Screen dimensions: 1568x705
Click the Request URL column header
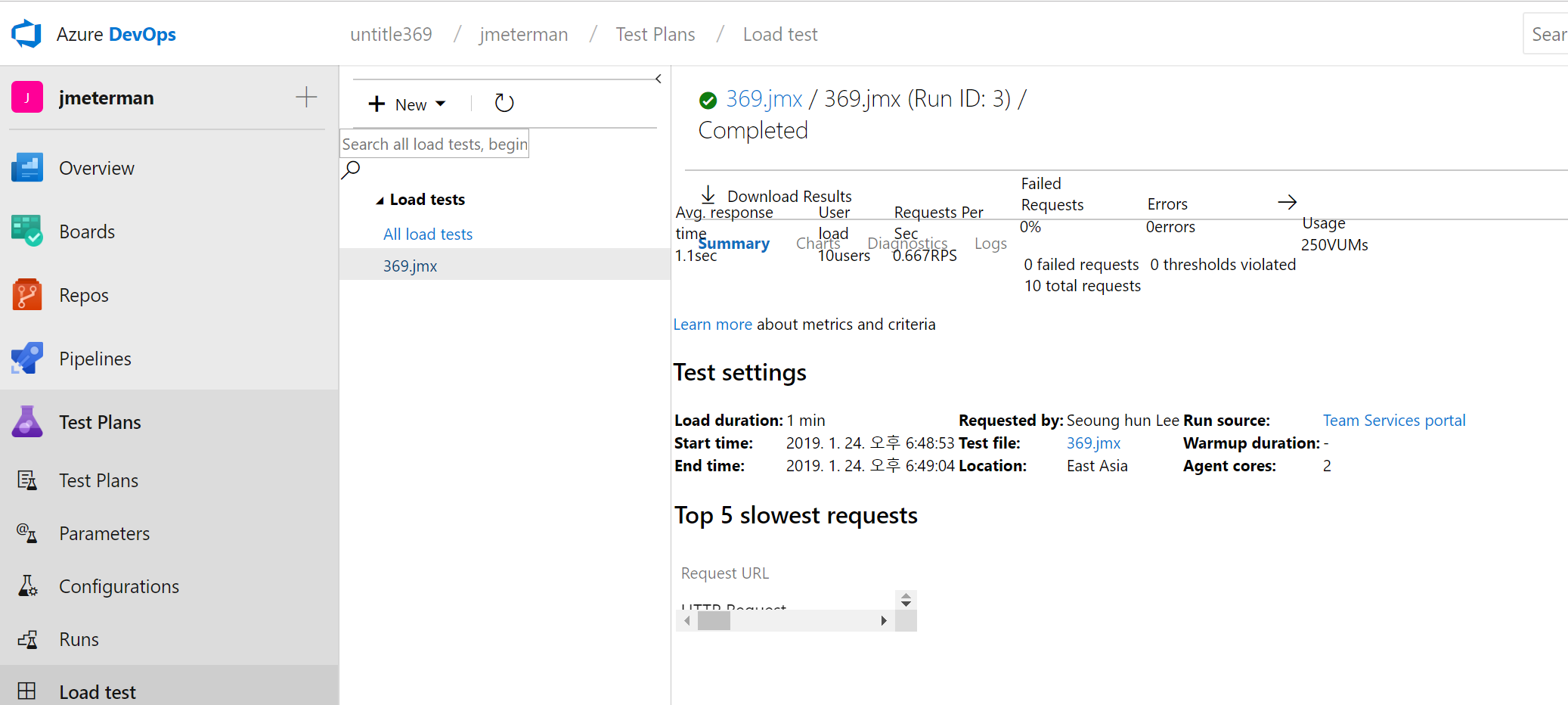(725, 573)
